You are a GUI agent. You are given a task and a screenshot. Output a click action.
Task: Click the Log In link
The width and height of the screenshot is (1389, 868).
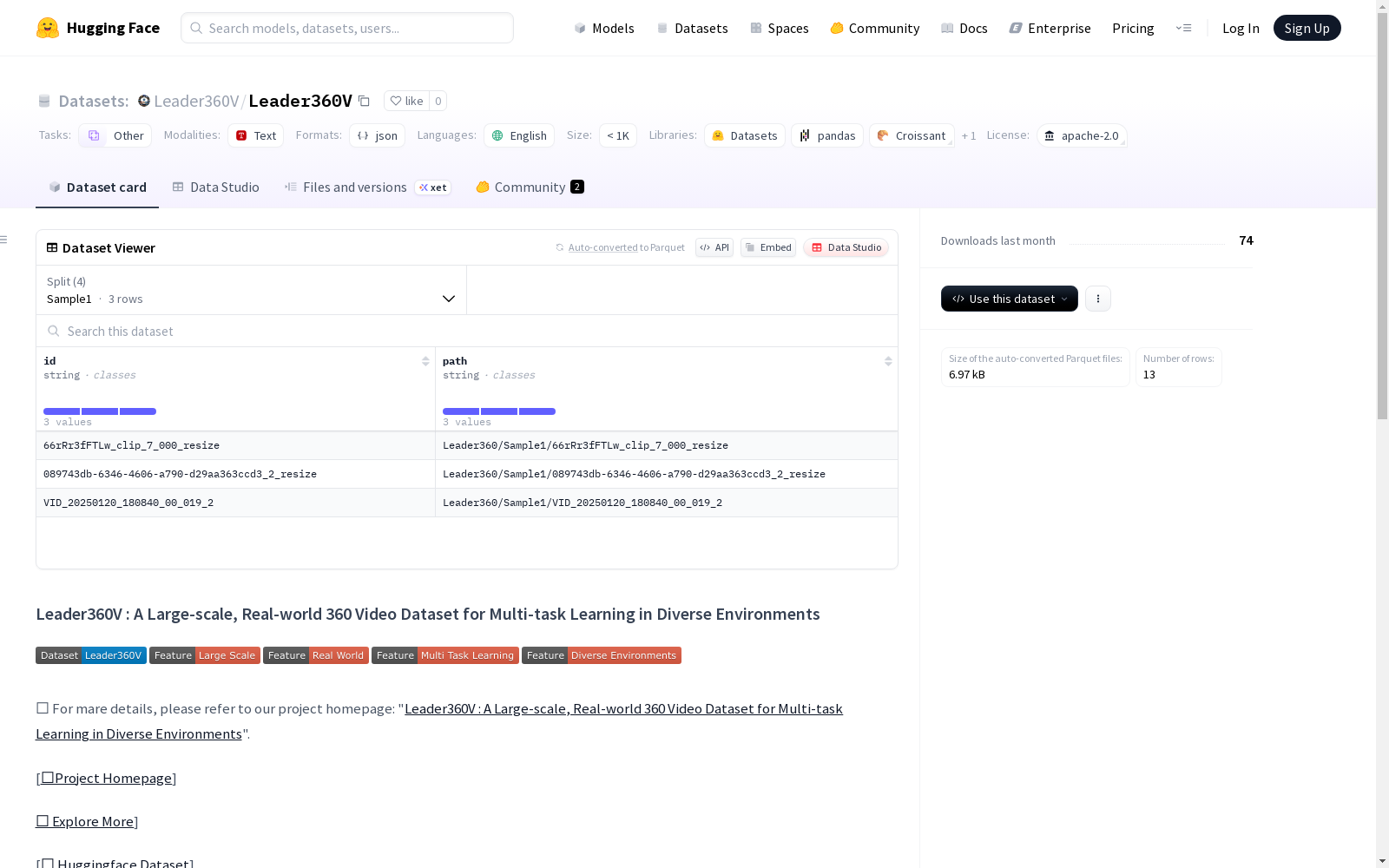point(1241,28)
